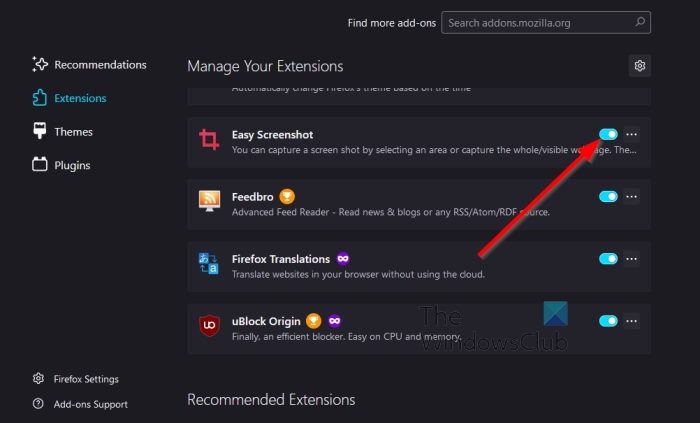Click the Firefox Translations extension icon
Screen dimensions: 700x423
210,264
